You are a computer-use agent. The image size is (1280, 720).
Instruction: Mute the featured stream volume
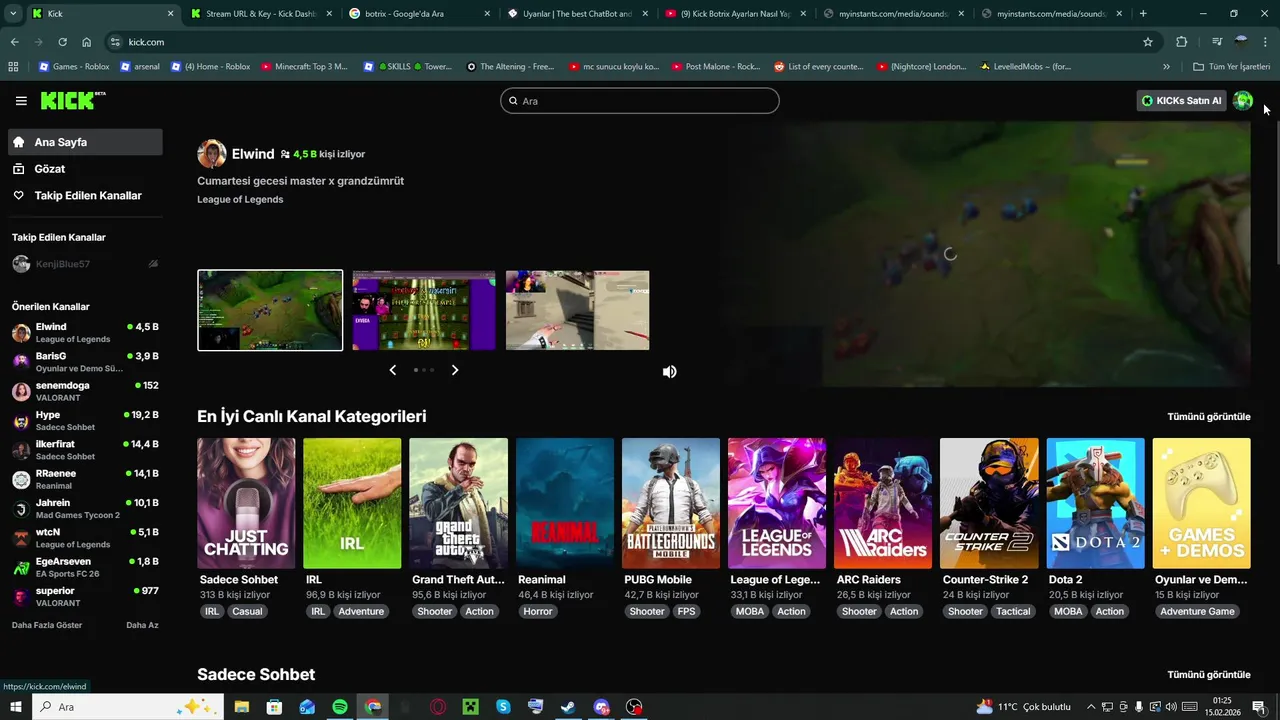(x=670, y=371)
